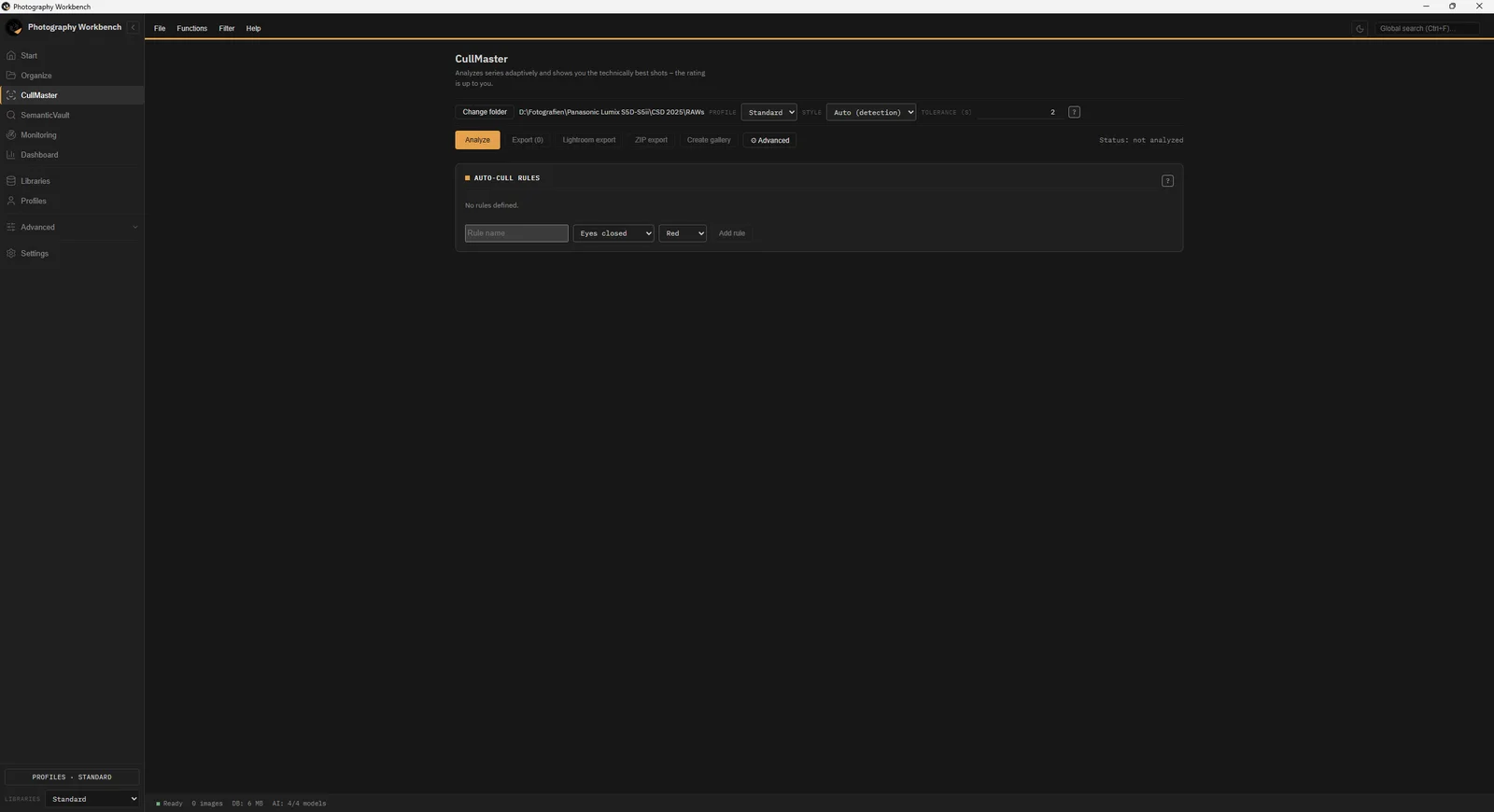Viewport: 1494px width, 812px height.
Task: Open Advanced options next to Create gallery
Action: point(770,141)
